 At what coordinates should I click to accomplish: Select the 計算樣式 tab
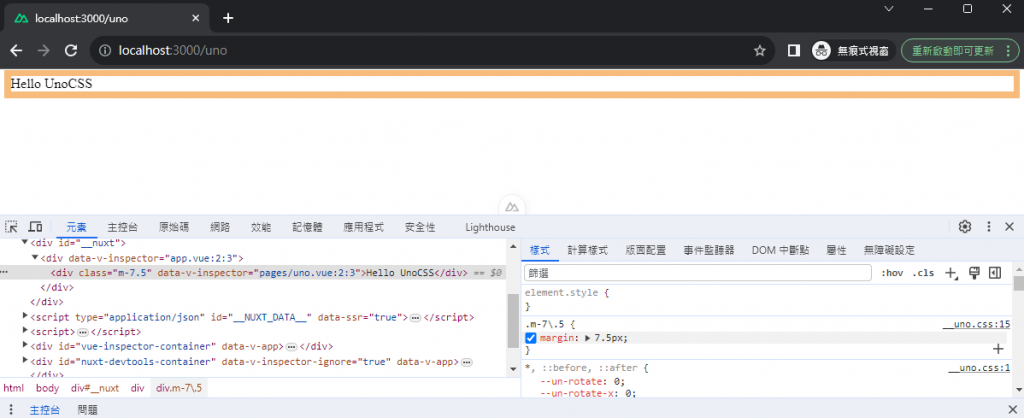pyautogui.click(x=588, y=250)
